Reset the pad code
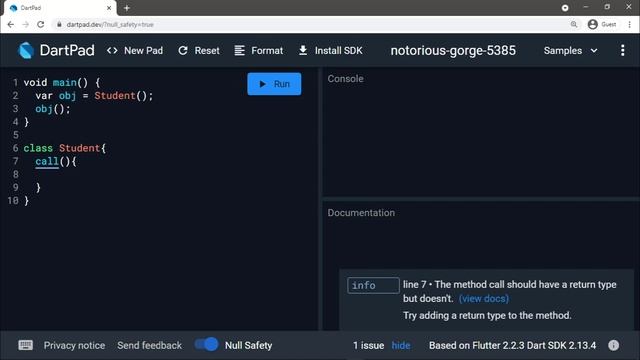640x360 pixels. (x=199, y=51)
